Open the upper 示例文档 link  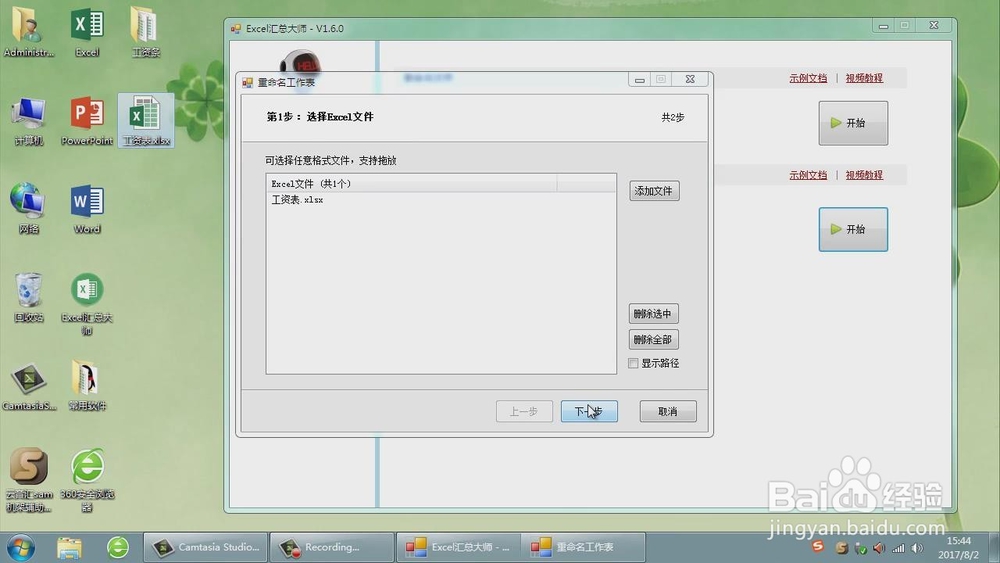[x=808, y=78]
